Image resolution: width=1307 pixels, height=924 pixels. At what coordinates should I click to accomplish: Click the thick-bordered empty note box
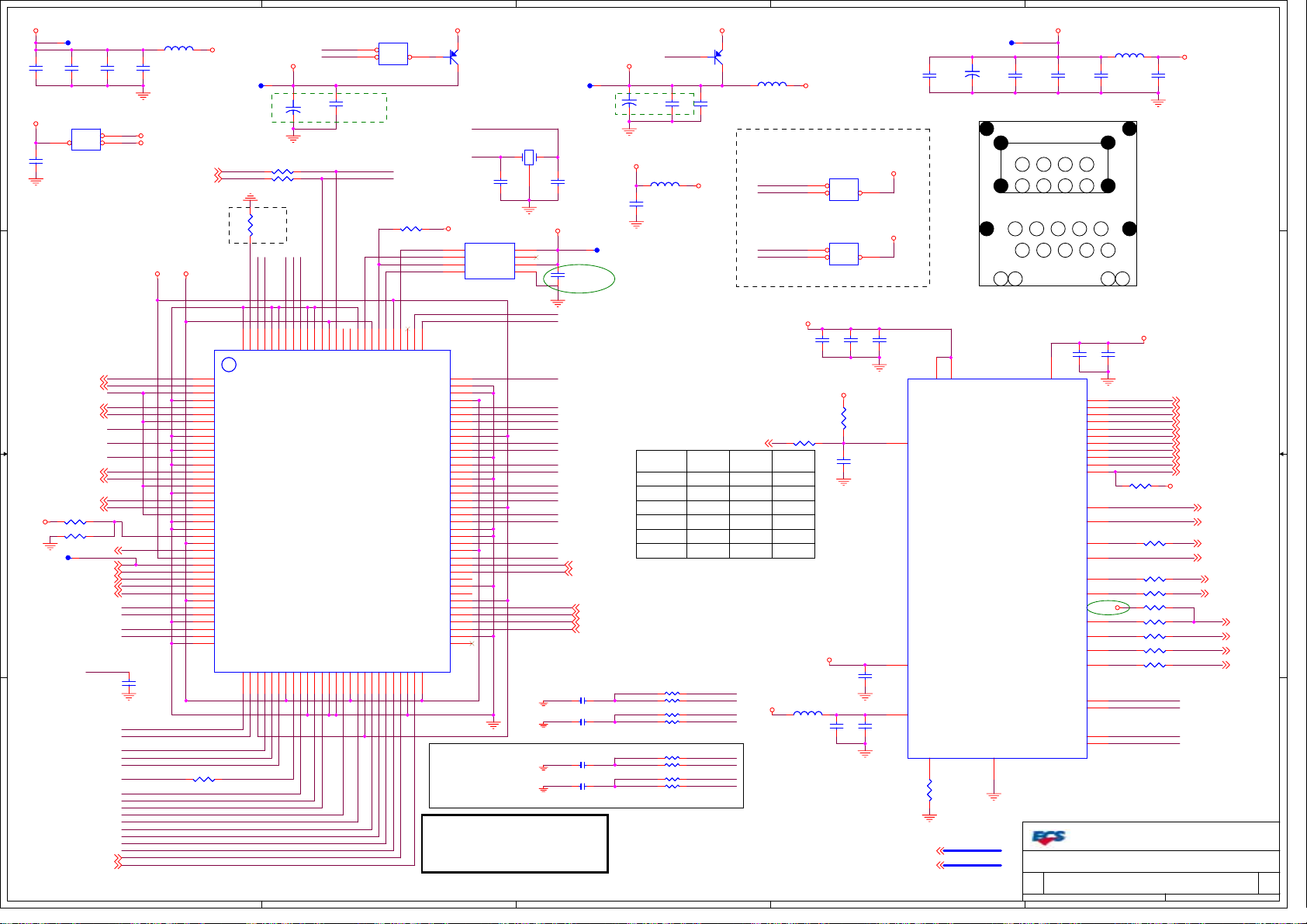[x=515, y=843]
